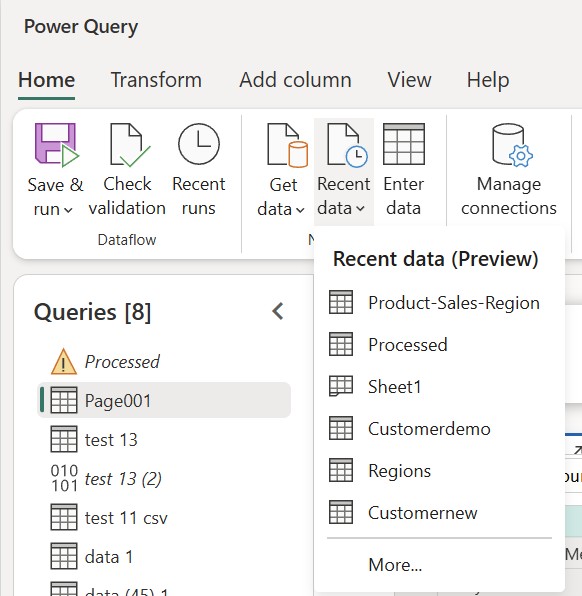This screenshot has height=596, width=582.
Task: Click the Recent data (Preview) header
Action: click(x=436, y=259)
